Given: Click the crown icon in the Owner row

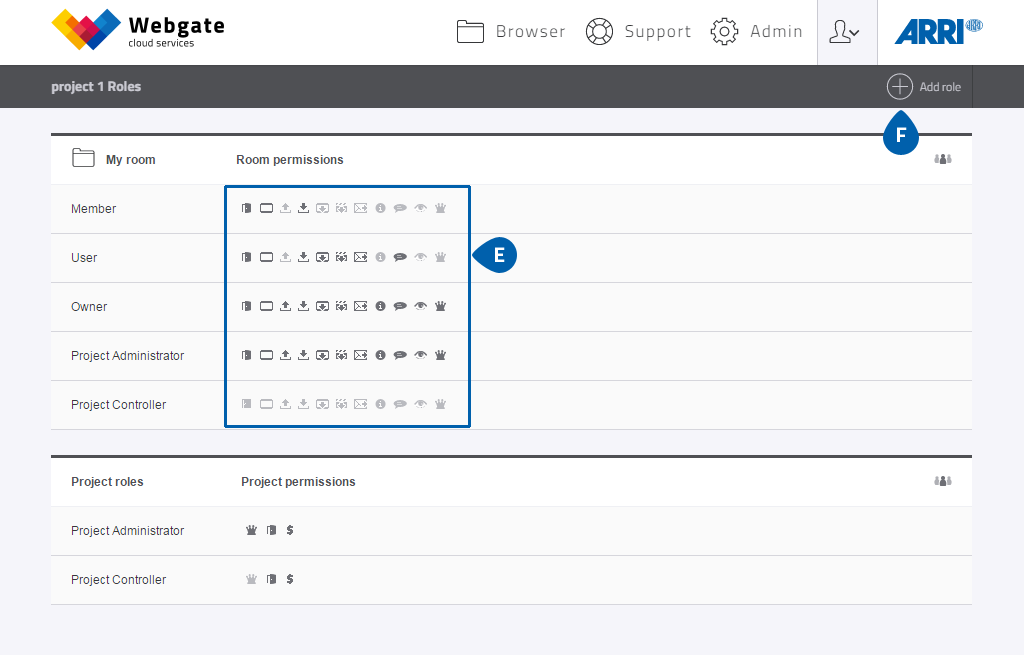Looking at the screenshot, I should 441,306.
